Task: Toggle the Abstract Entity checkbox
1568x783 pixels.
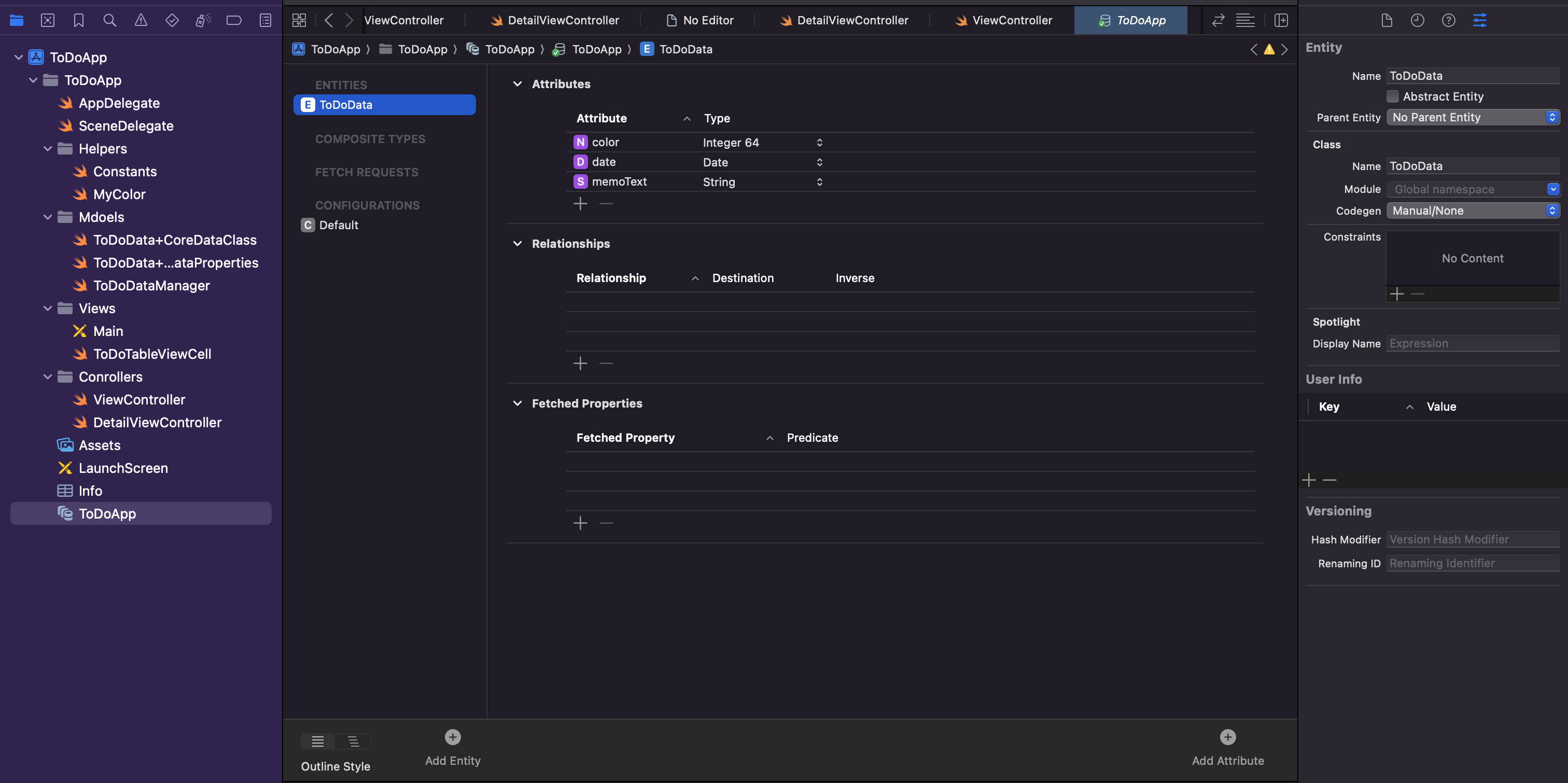Action: click(x=1392, y=96)
